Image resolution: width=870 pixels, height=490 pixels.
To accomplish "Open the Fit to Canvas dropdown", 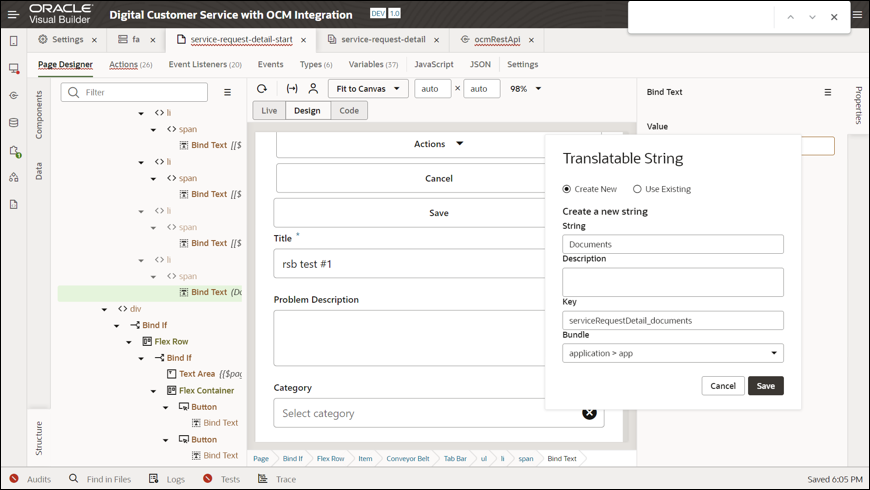I will click(x=368, y=89).
